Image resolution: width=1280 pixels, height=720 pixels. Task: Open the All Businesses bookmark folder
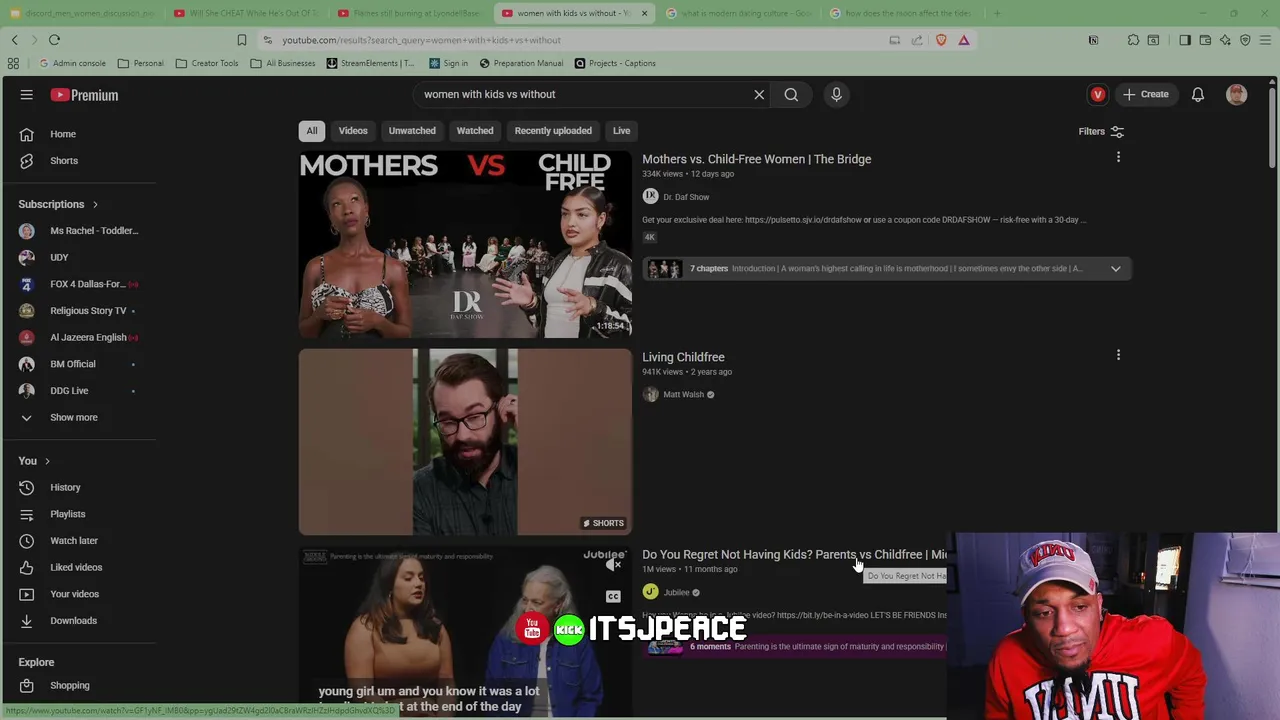[x=283, y=63]
